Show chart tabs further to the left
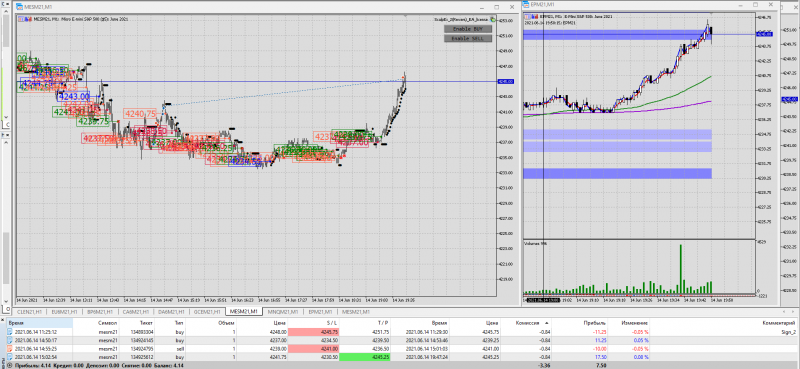The height and width of the screenshot is (369, 800). point(784,311)
